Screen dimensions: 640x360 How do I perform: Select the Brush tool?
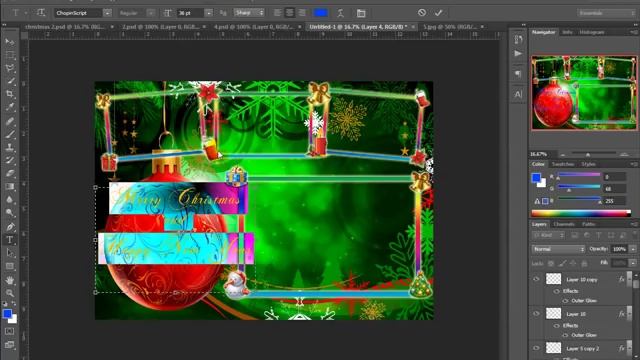[x=10, y=134]
